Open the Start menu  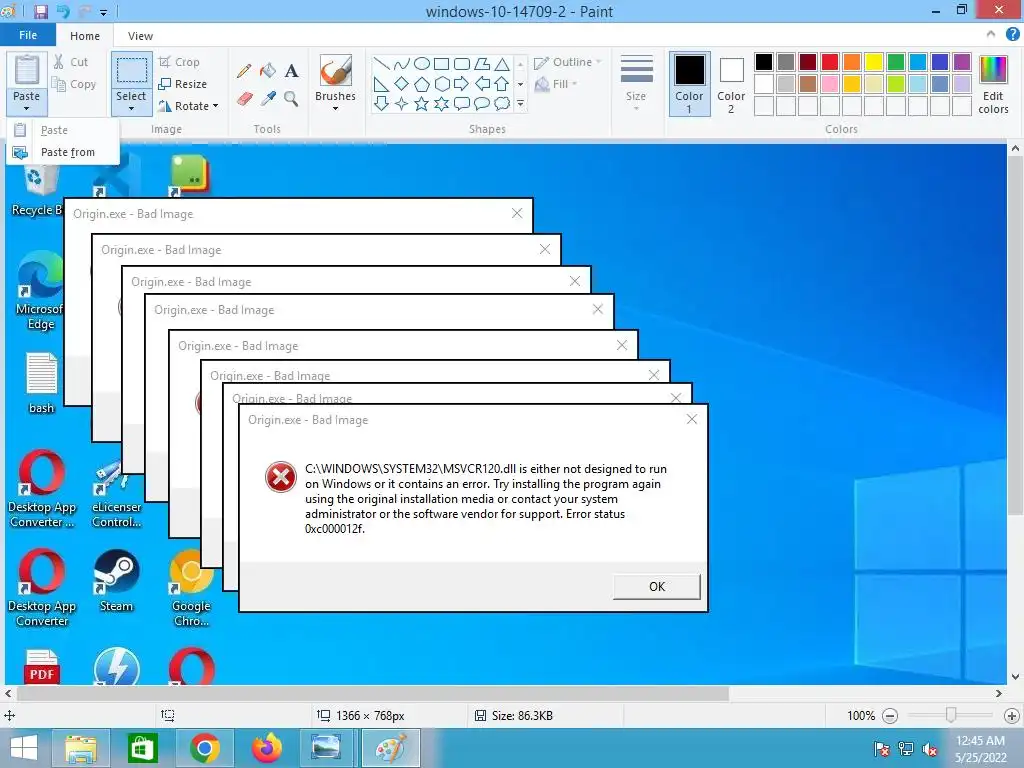click(24, 748)
